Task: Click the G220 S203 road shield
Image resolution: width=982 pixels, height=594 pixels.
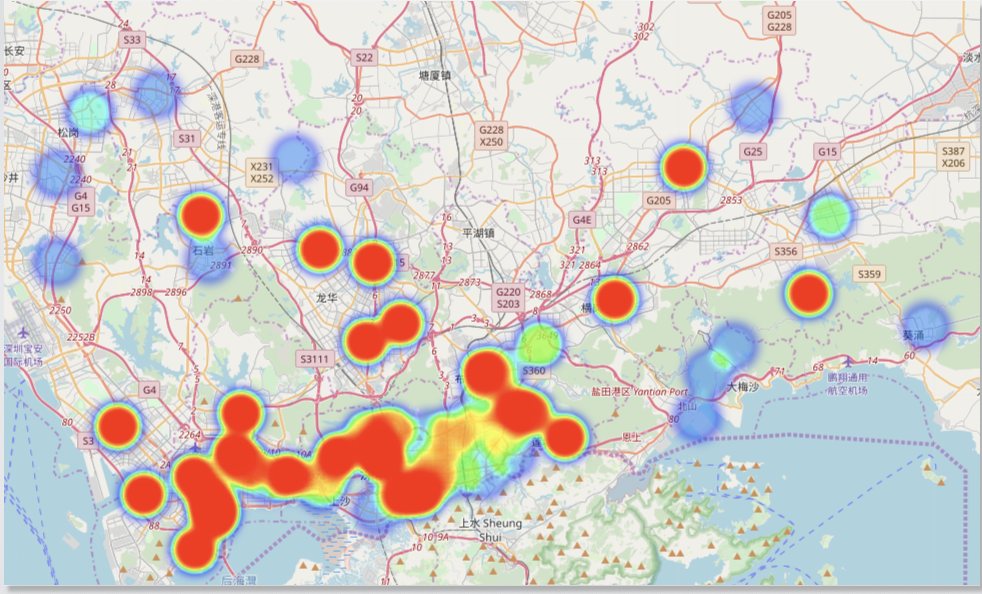Action: [508, 298]
